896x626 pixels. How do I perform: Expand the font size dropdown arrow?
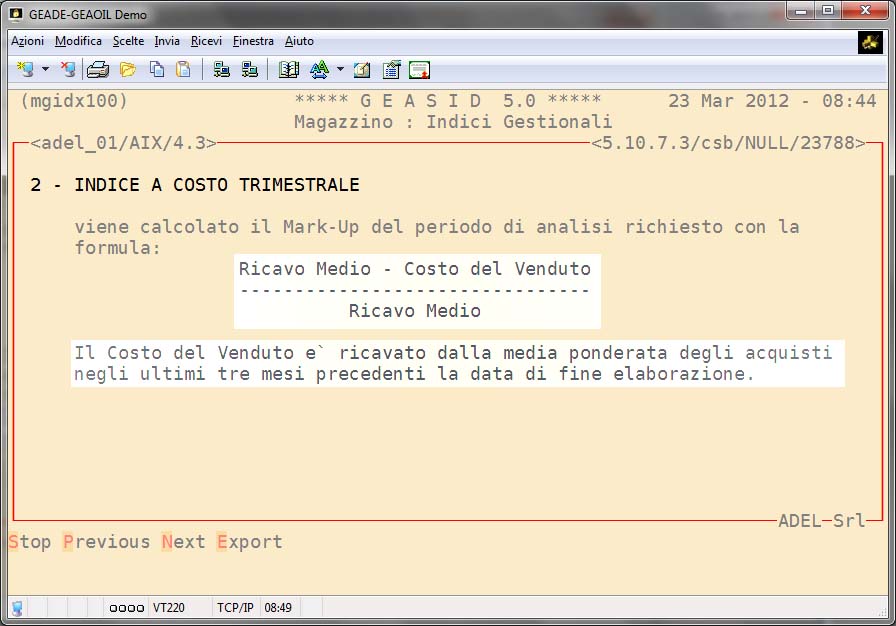pos(340,70)
